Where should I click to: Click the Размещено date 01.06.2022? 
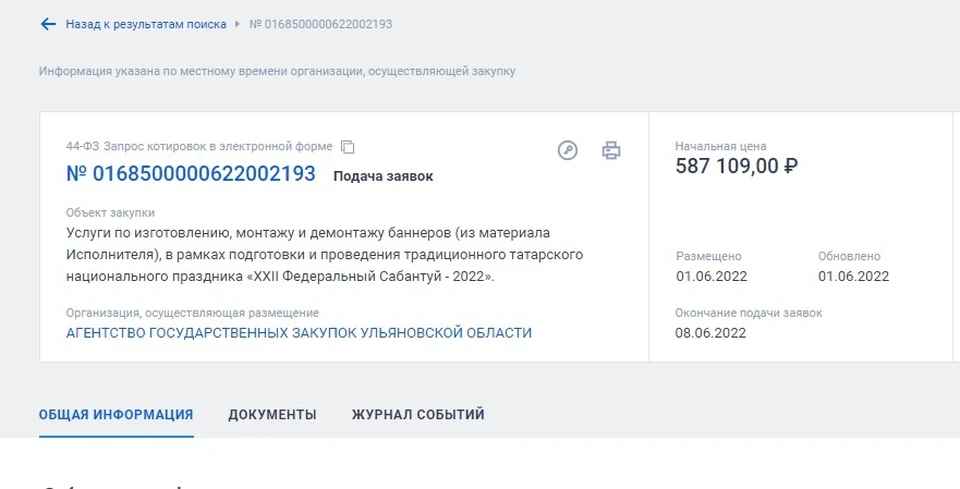point(711,276)
